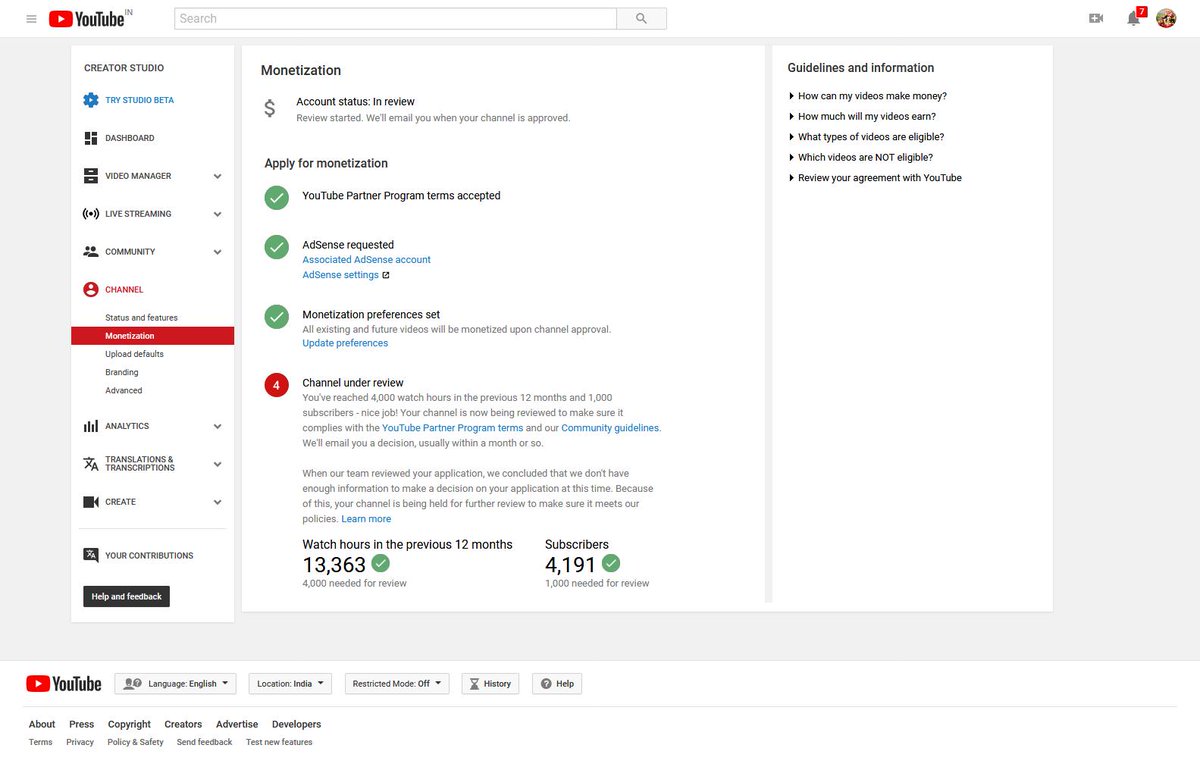
Task: Expand 'What types of videos are eligible?'
Action: (x=866, y=137)
